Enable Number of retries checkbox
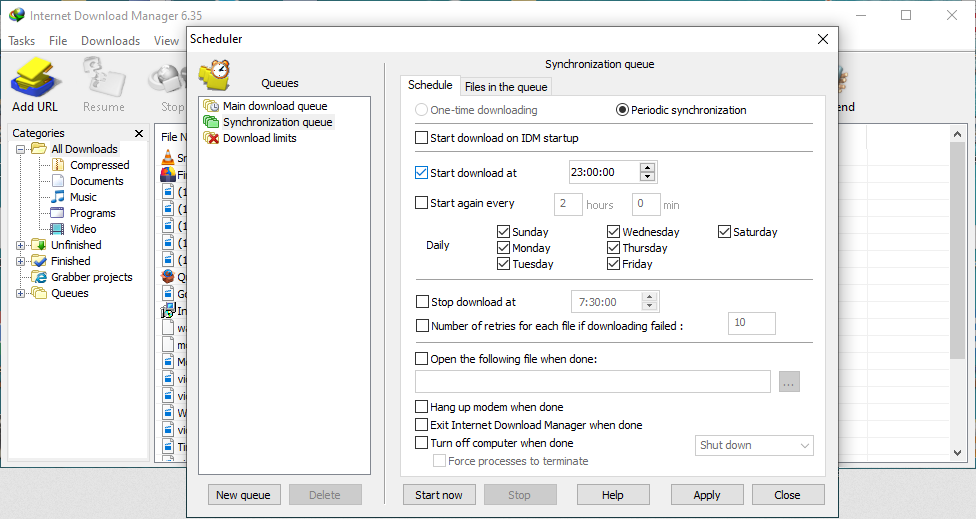 pos(422,325)
